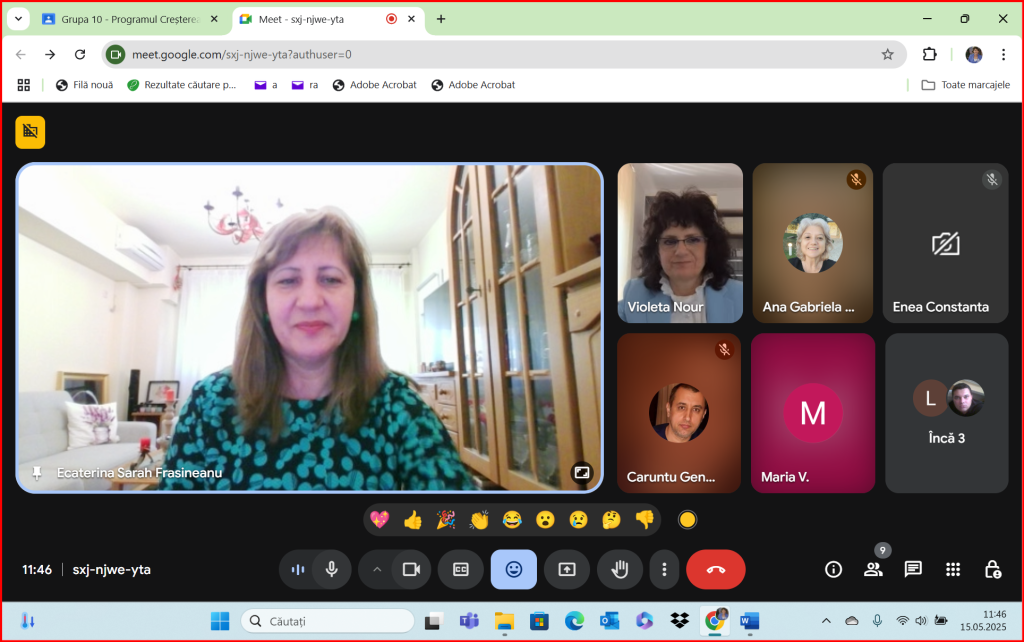The width and height of the screenshot is (1024, 642).
Task: Turn off the camera
Action: point(410,569)
